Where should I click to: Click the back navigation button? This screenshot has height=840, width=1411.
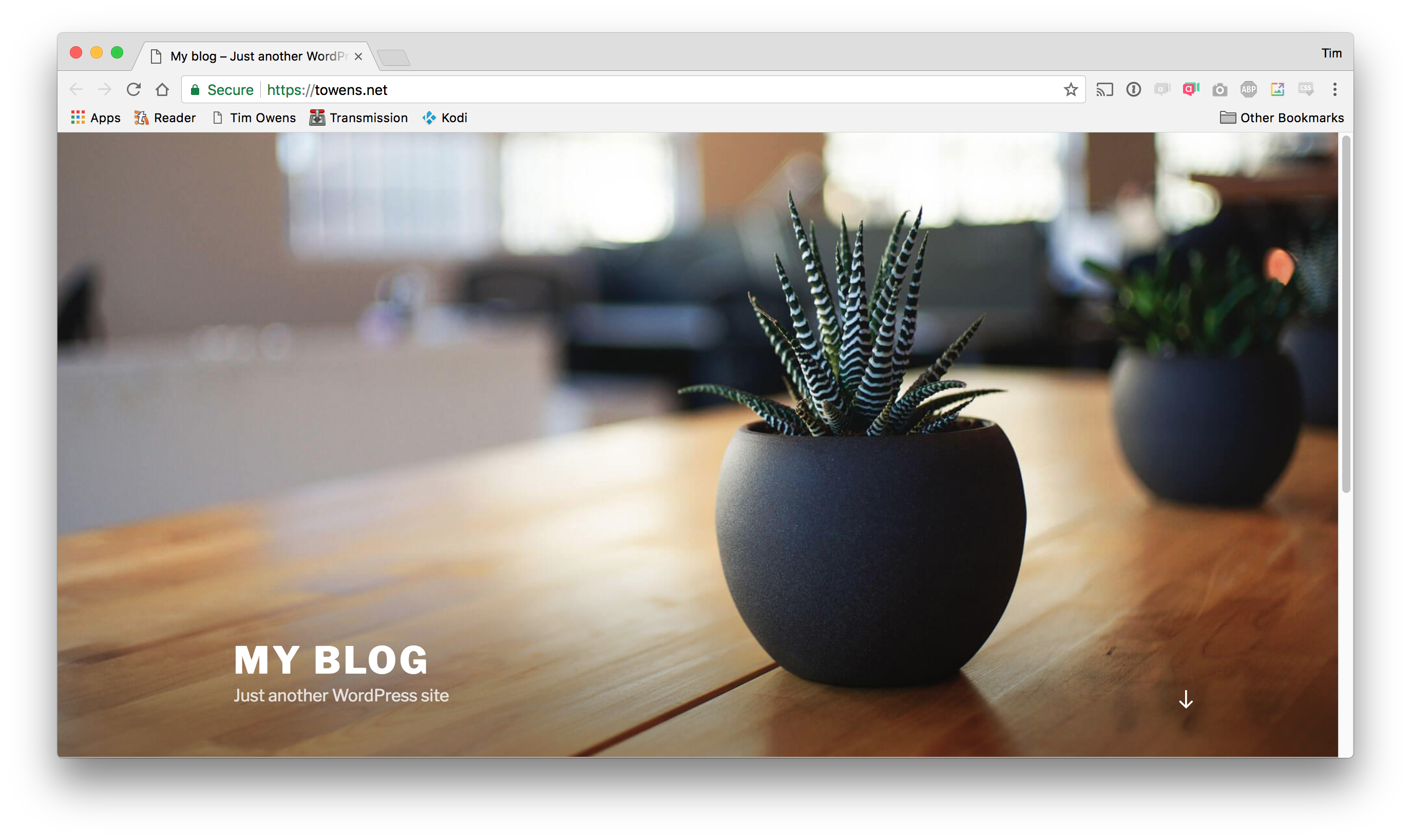pos(77,89)
